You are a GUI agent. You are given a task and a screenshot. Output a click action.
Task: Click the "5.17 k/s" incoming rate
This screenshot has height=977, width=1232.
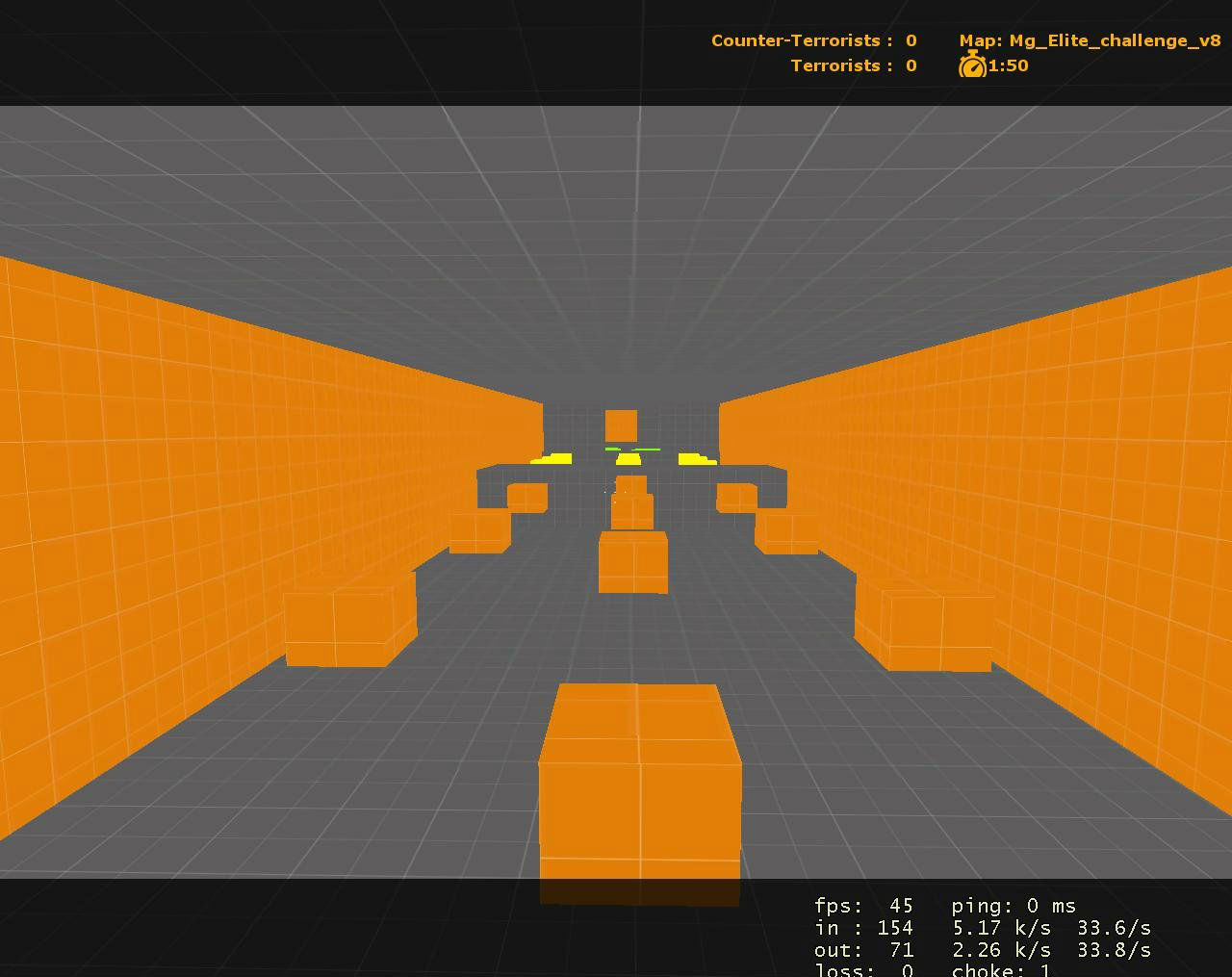tap(1001, 928)
